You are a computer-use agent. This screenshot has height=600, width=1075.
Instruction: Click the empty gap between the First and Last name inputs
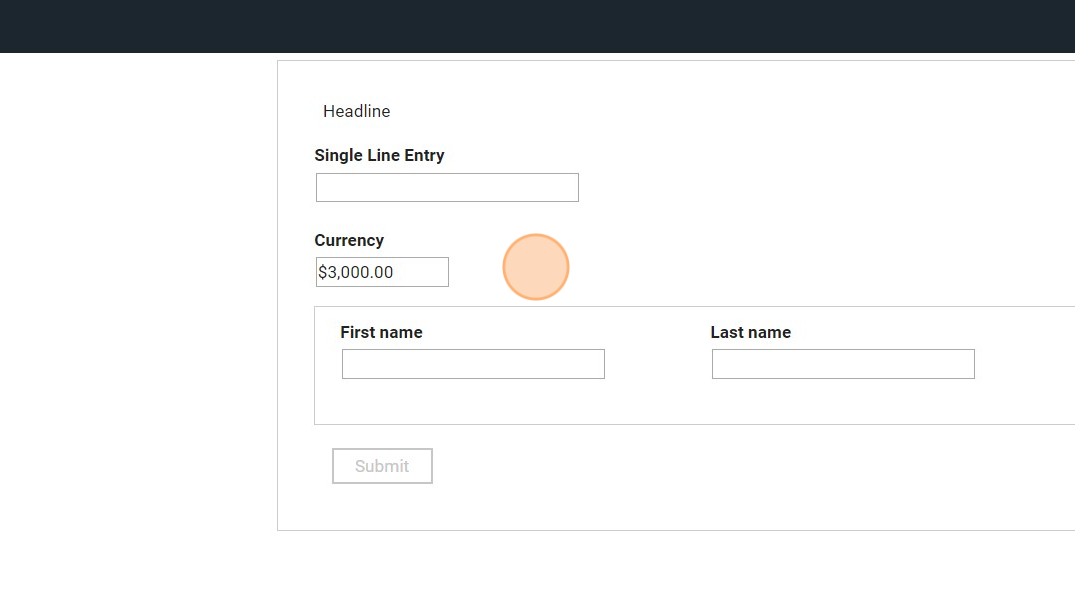point(657,364)
